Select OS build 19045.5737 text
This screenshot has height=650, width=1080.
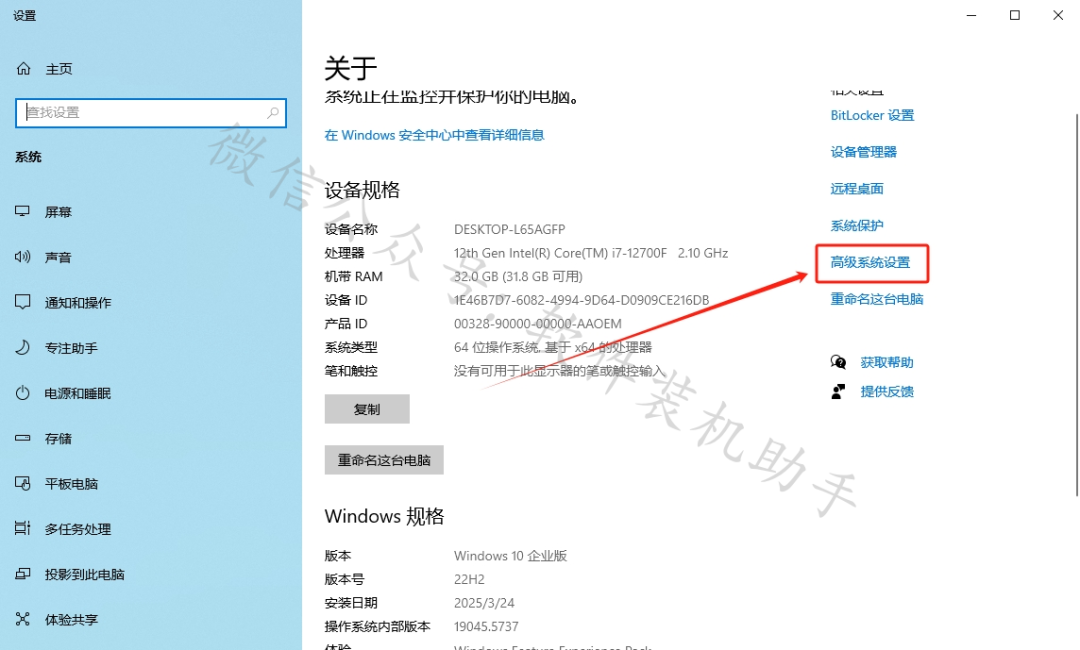486,627
